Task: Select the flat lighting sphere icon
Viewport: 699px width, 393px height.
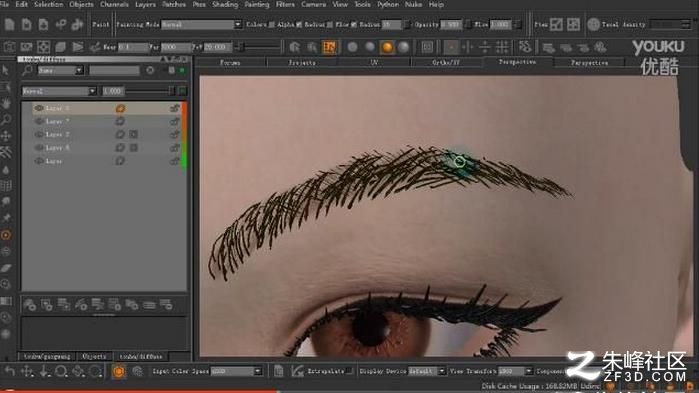Action: [353, 47]
